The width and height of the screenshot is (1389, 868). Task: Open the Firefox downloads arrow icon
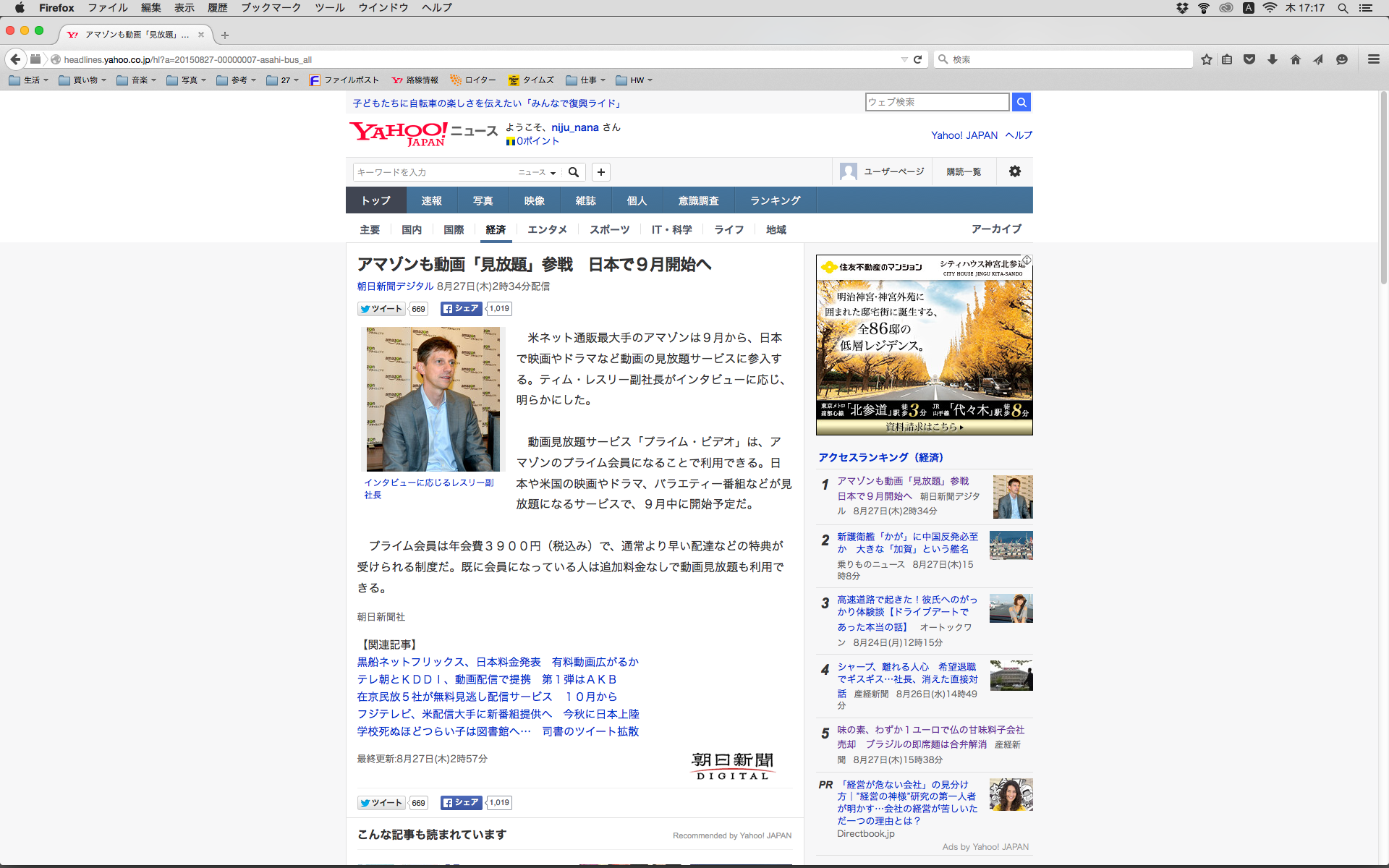[x=1273, y=59]
